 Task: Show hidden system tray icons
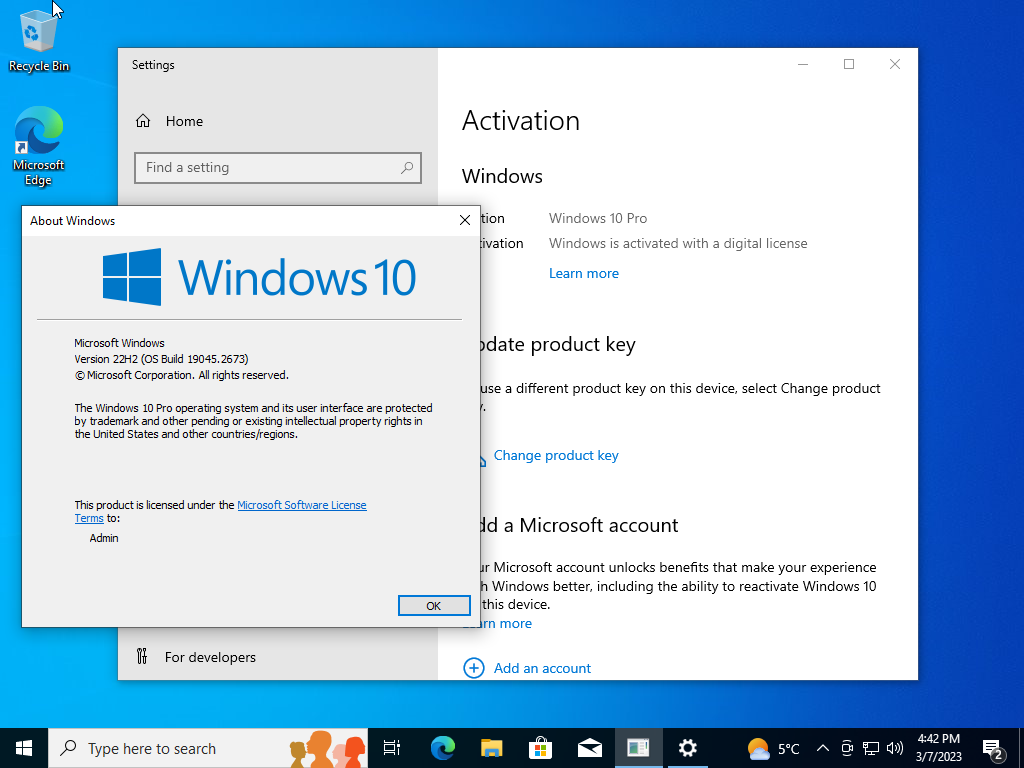823,748
